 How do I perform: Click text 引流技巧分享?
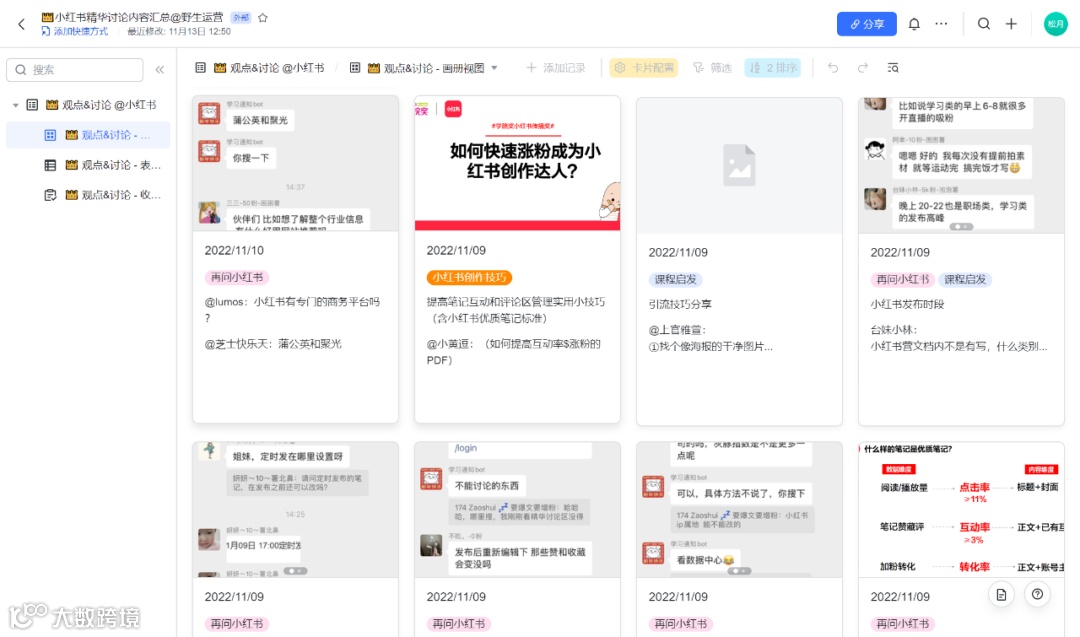pyautogui.click(x=680, y=304)
